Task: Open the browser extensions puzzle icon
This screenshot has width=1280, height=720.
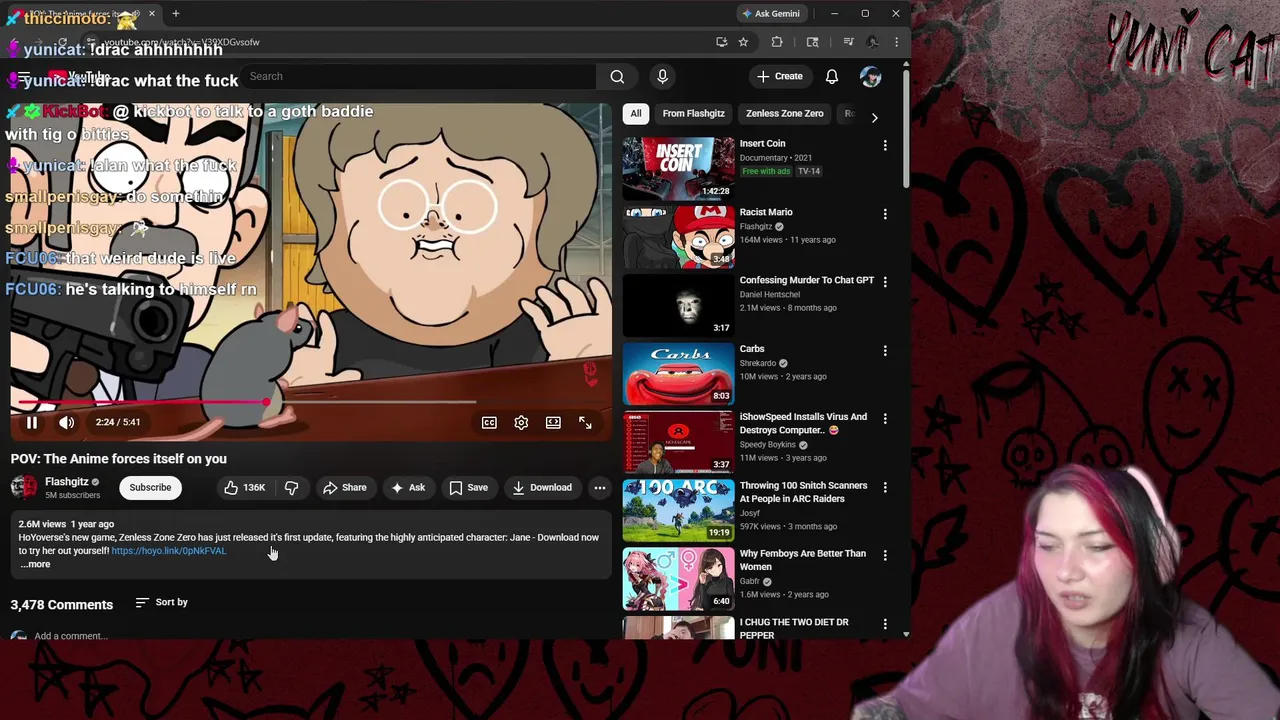Action: (x=777, y=42)
